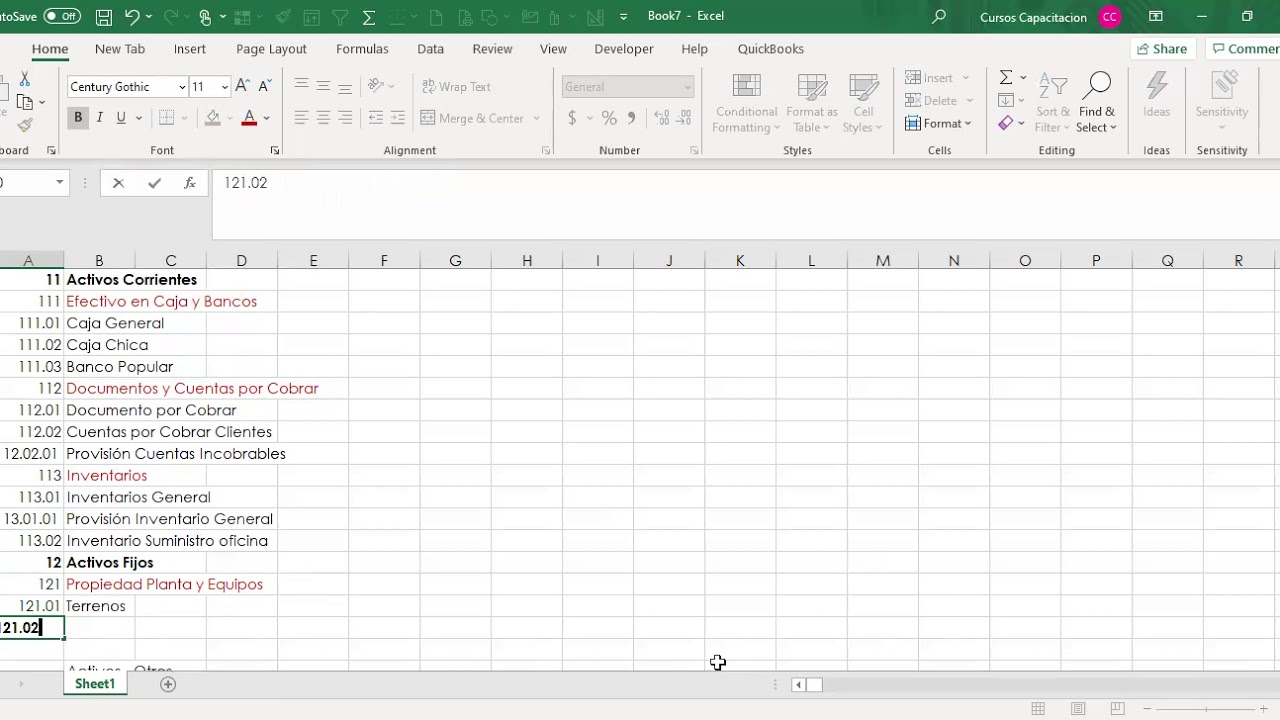Screen dimensions: 1280x720
Task: Toggle Align Right
Action: click(x=345, y=118)
